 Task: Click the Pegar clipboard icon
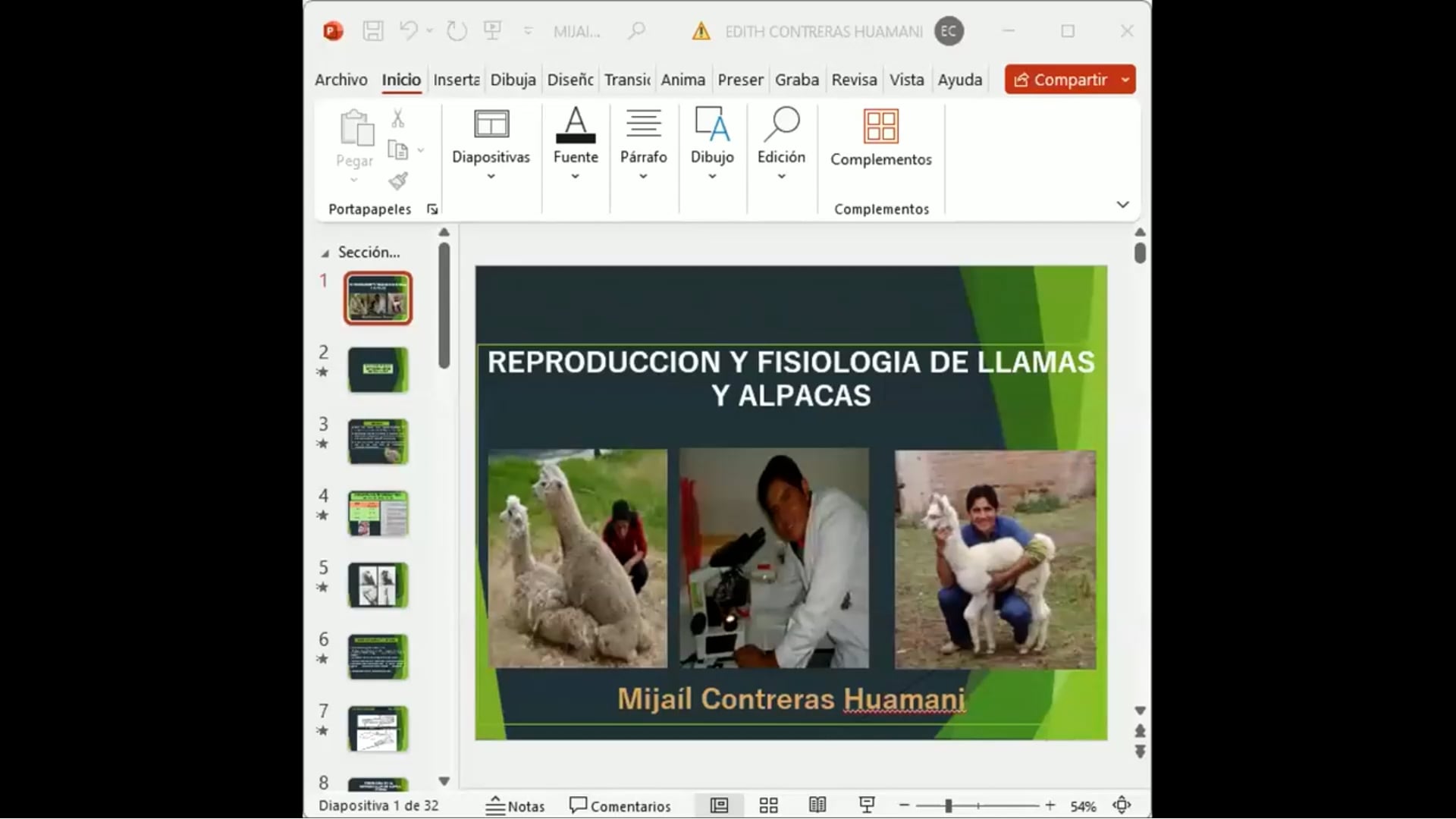pyautogui.click(x=356, y=127)
